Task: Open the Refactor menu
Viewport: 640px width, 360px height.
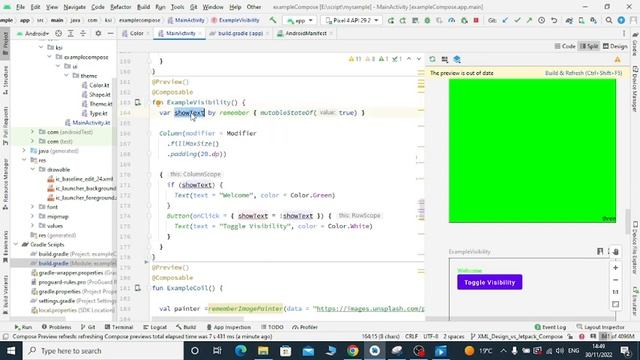Action: 120,7
